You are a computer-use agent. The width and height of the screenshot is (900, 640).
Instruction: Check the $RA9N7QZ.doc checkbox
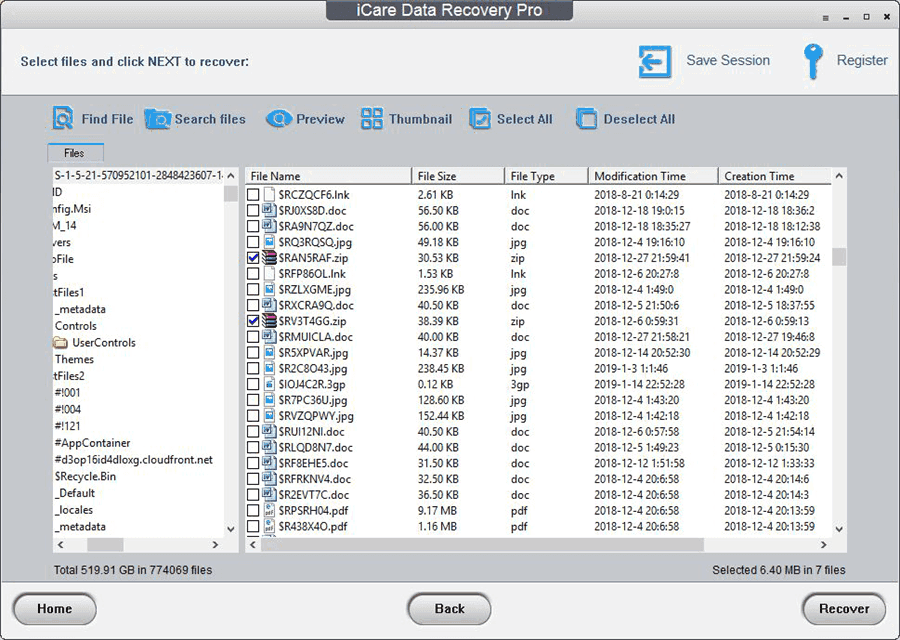pos(253,226)
